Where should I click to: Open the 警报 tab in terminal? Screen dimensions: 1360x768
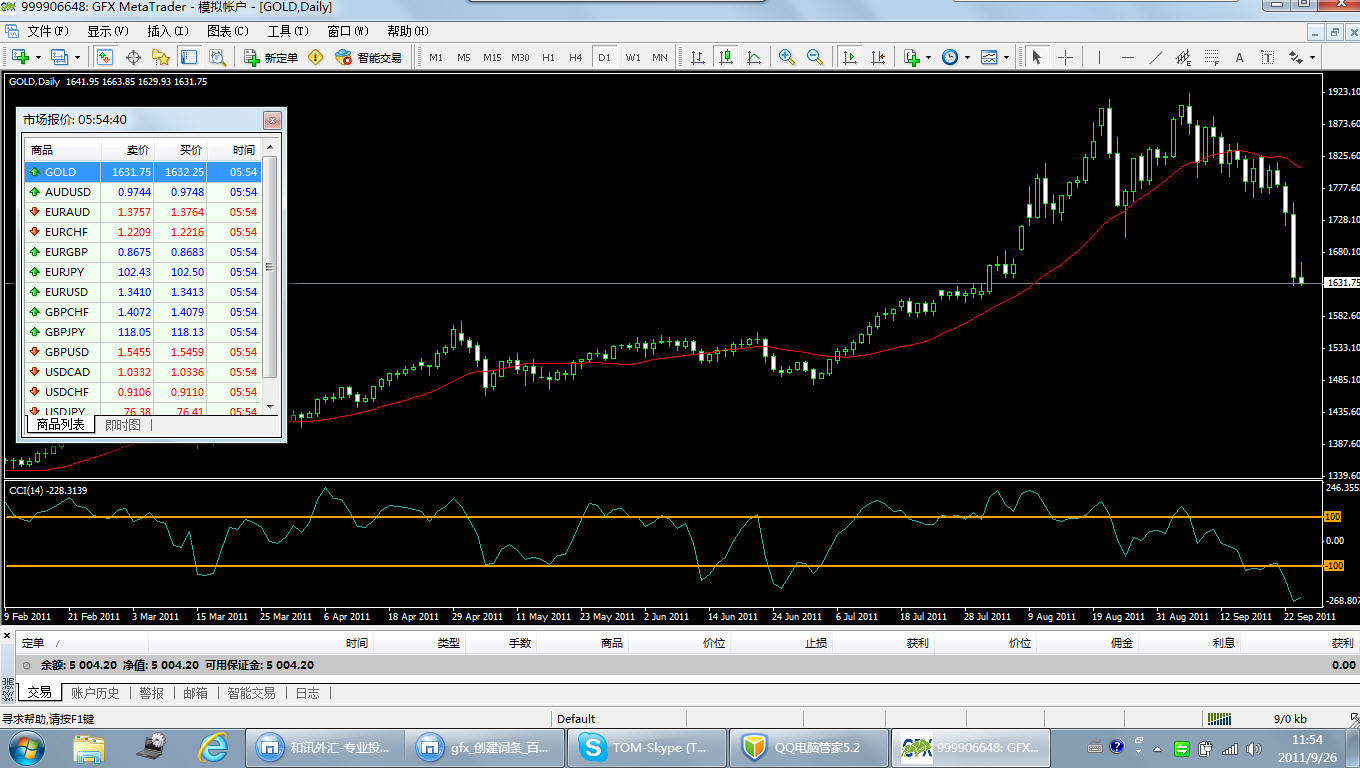click(152, 692)
